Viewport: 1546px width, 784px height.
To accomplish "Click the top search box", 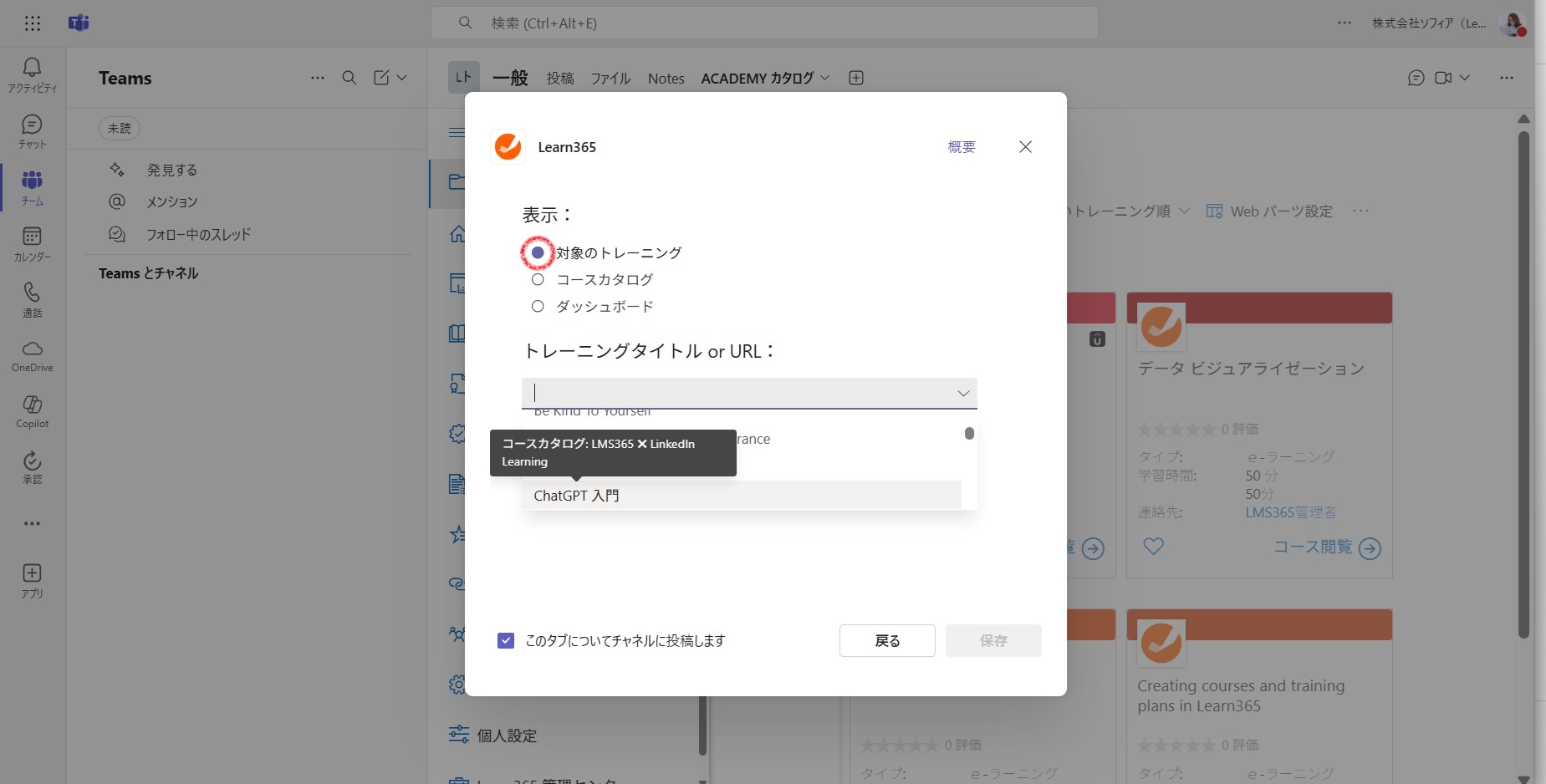I will tap(764, 23).
